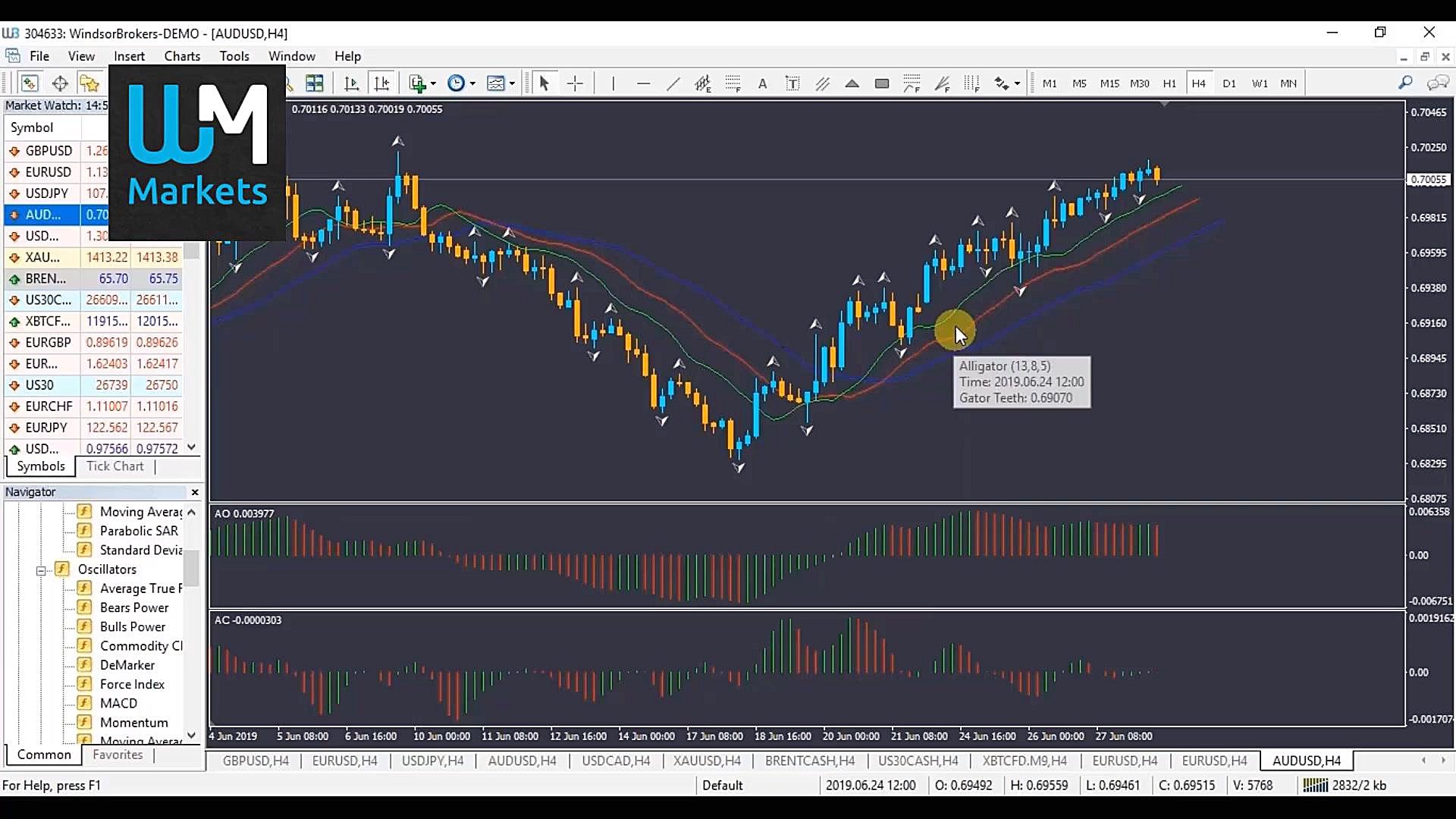Select the arrow cursor tool

(x=544, y=83)
